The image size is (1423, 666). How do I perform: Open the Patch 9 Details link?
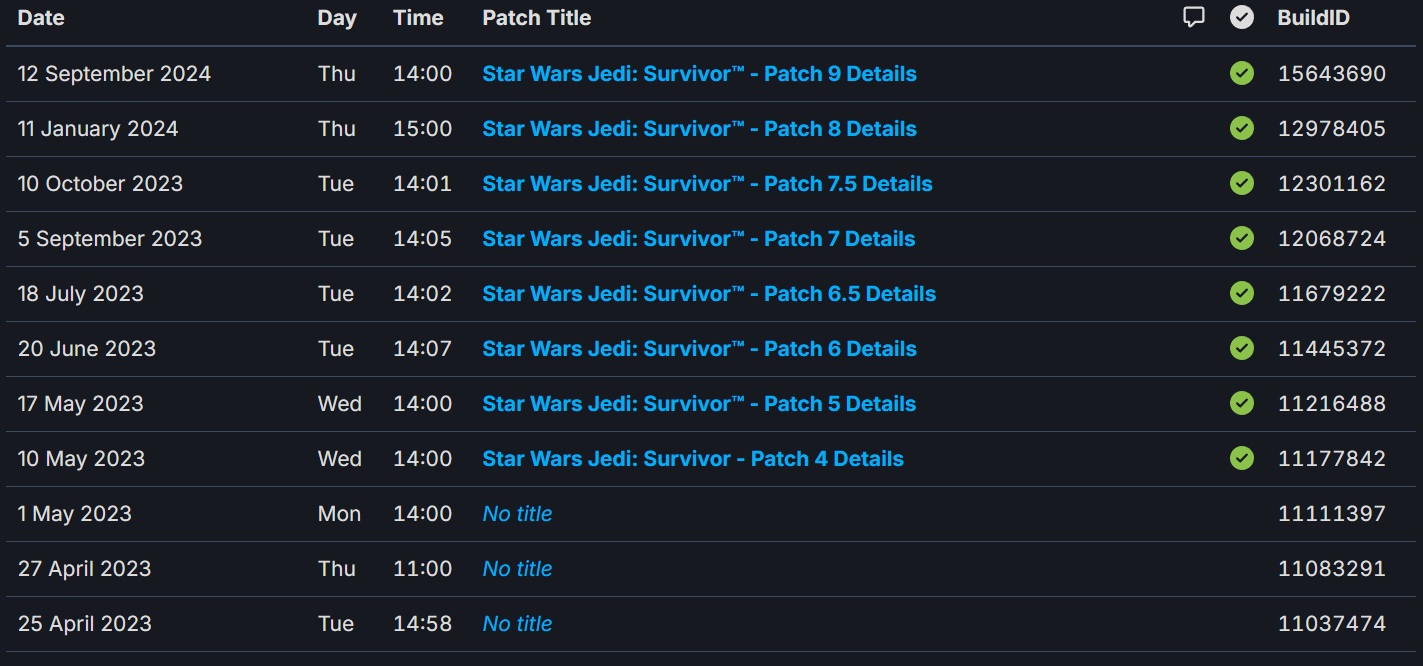point(699,74)
